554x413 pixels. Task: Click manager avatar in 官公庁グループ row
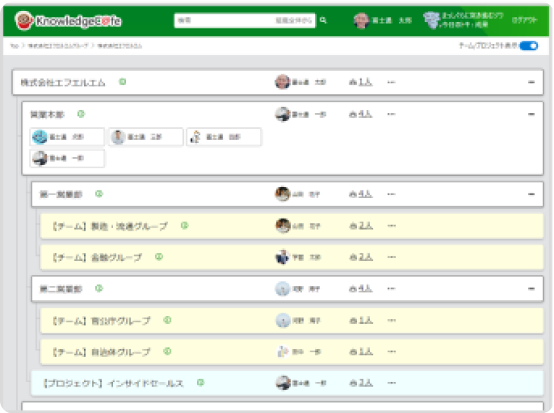[x=283, y=320]
